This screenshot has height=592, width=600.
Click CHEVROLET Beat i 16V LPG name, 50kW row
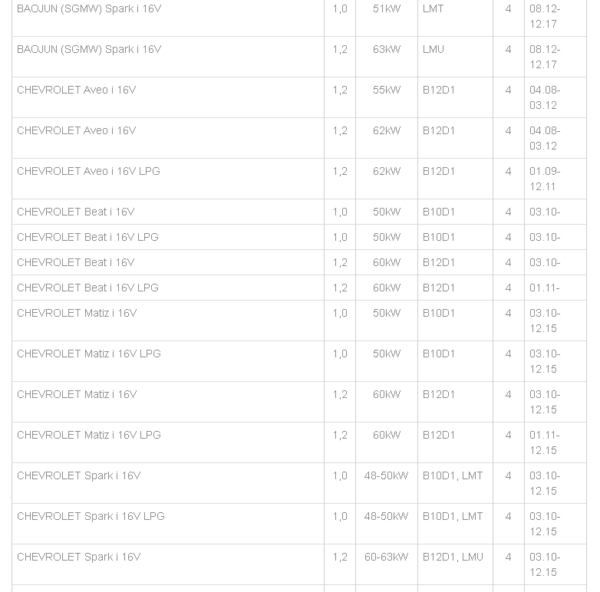point(87,237)
